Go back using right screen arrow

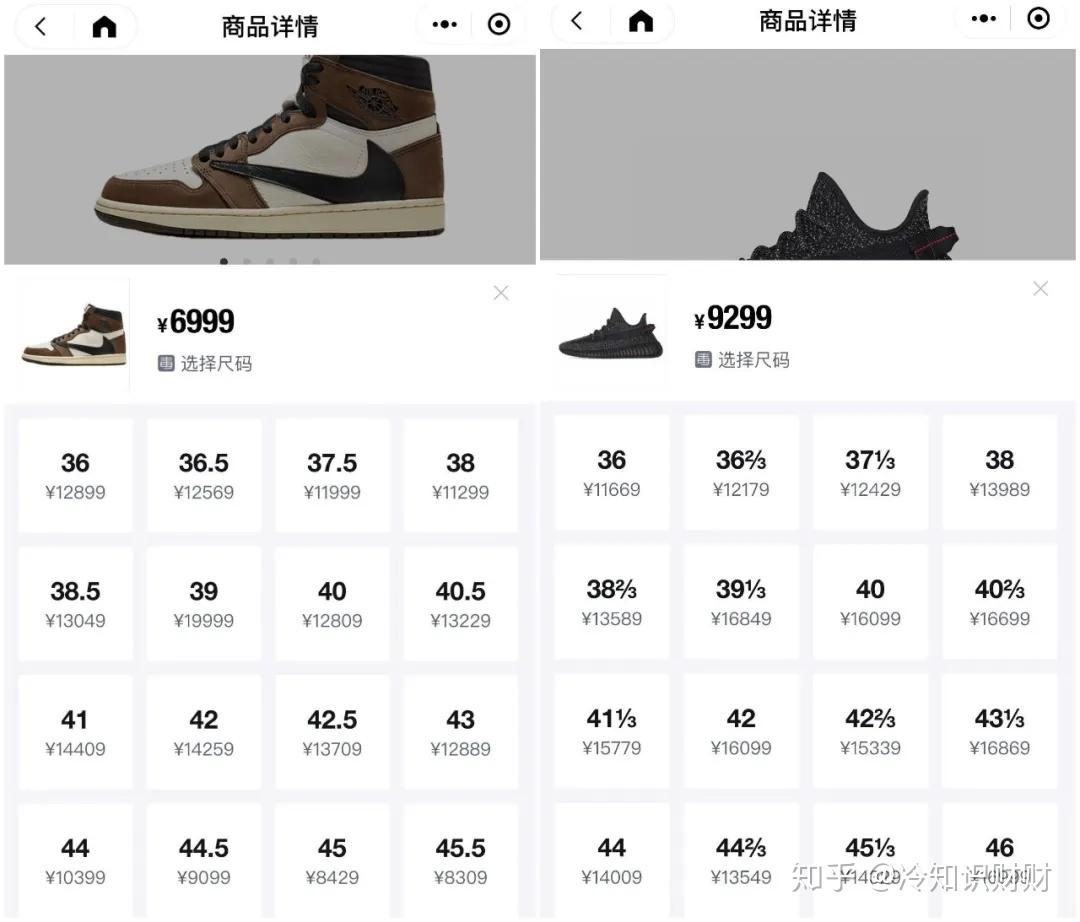577,21
